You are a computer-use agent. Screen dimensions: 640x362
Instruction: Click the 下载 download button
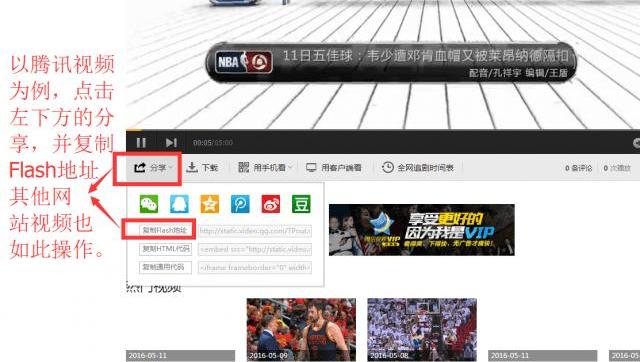tap(202, 167)
